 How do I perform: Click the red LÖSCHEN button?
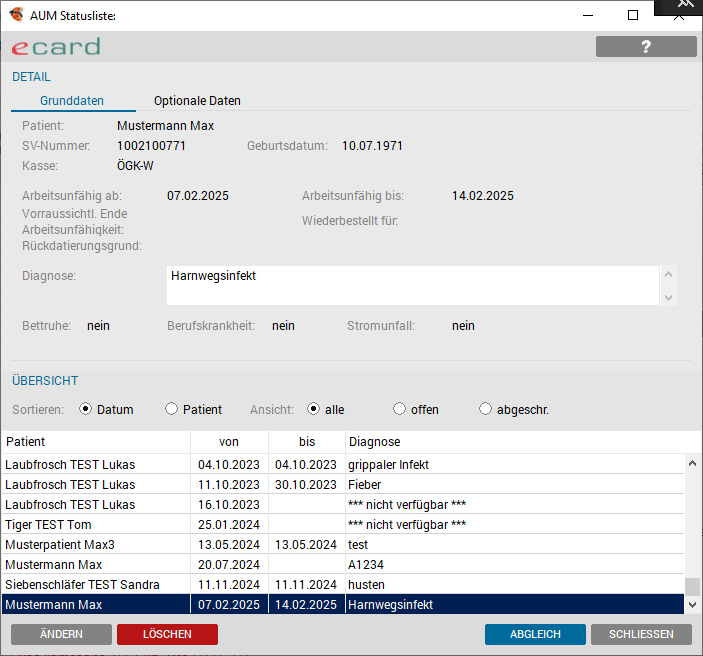[x=167, y=634]
